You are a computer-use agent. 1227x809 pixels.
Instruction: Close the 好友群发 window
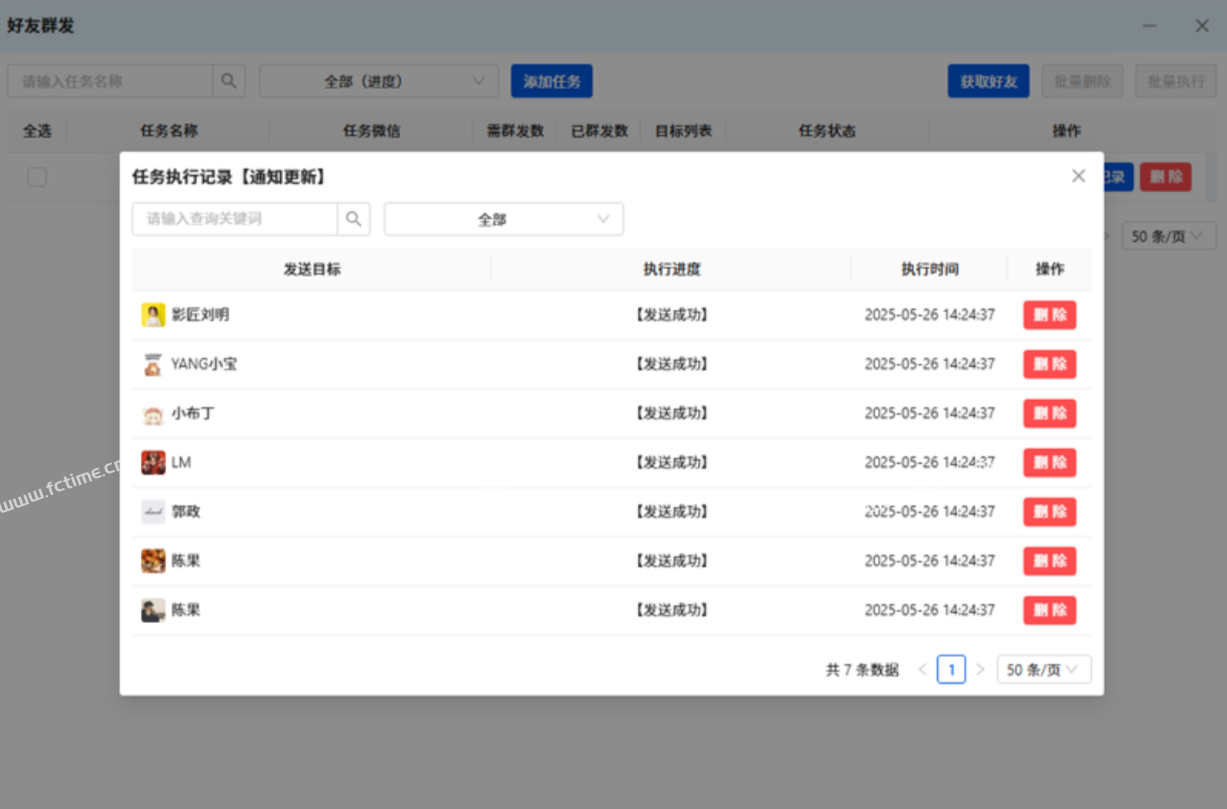click(x=1202, y=26)
